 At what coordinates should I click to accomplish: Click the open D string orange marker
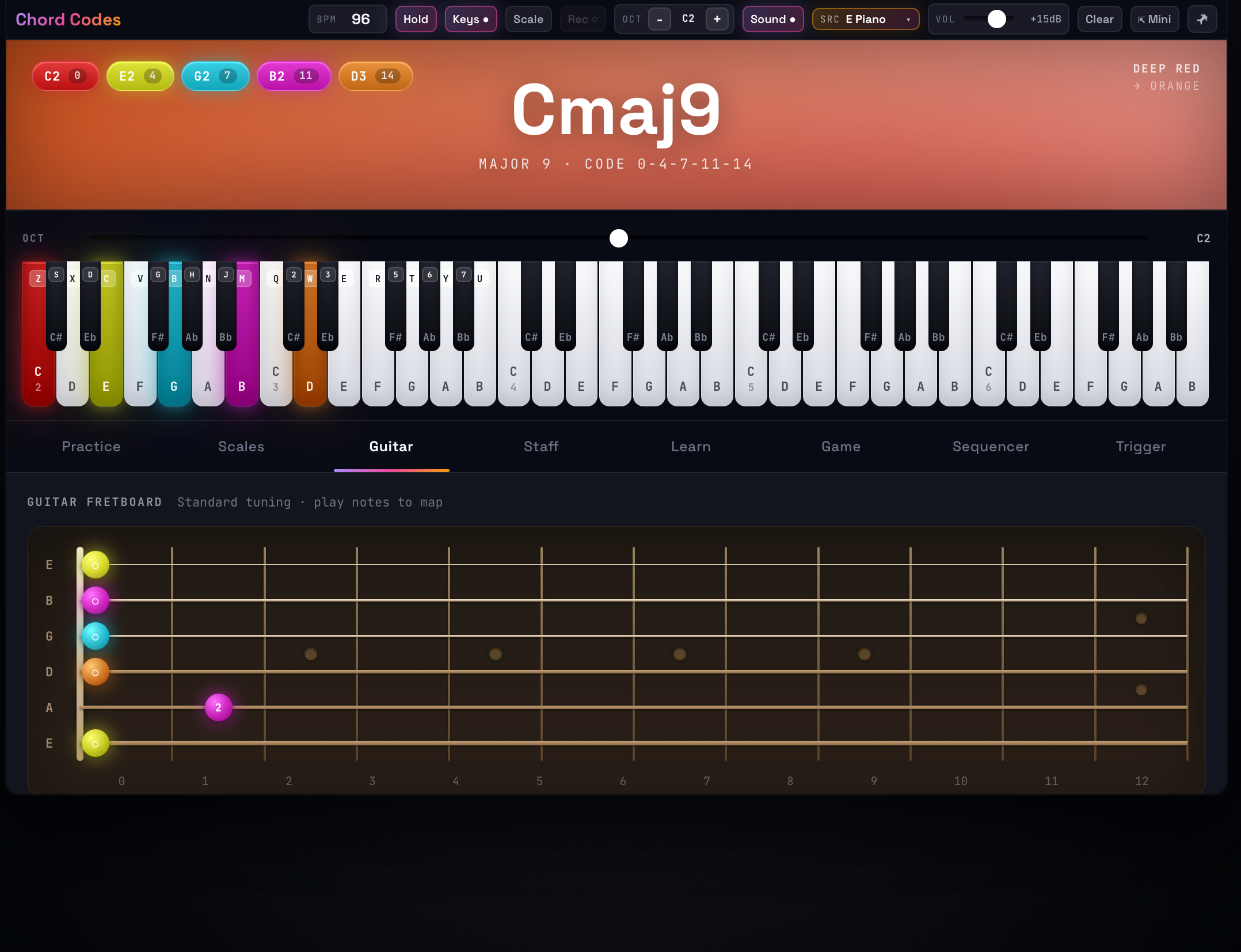pos(96,672)
